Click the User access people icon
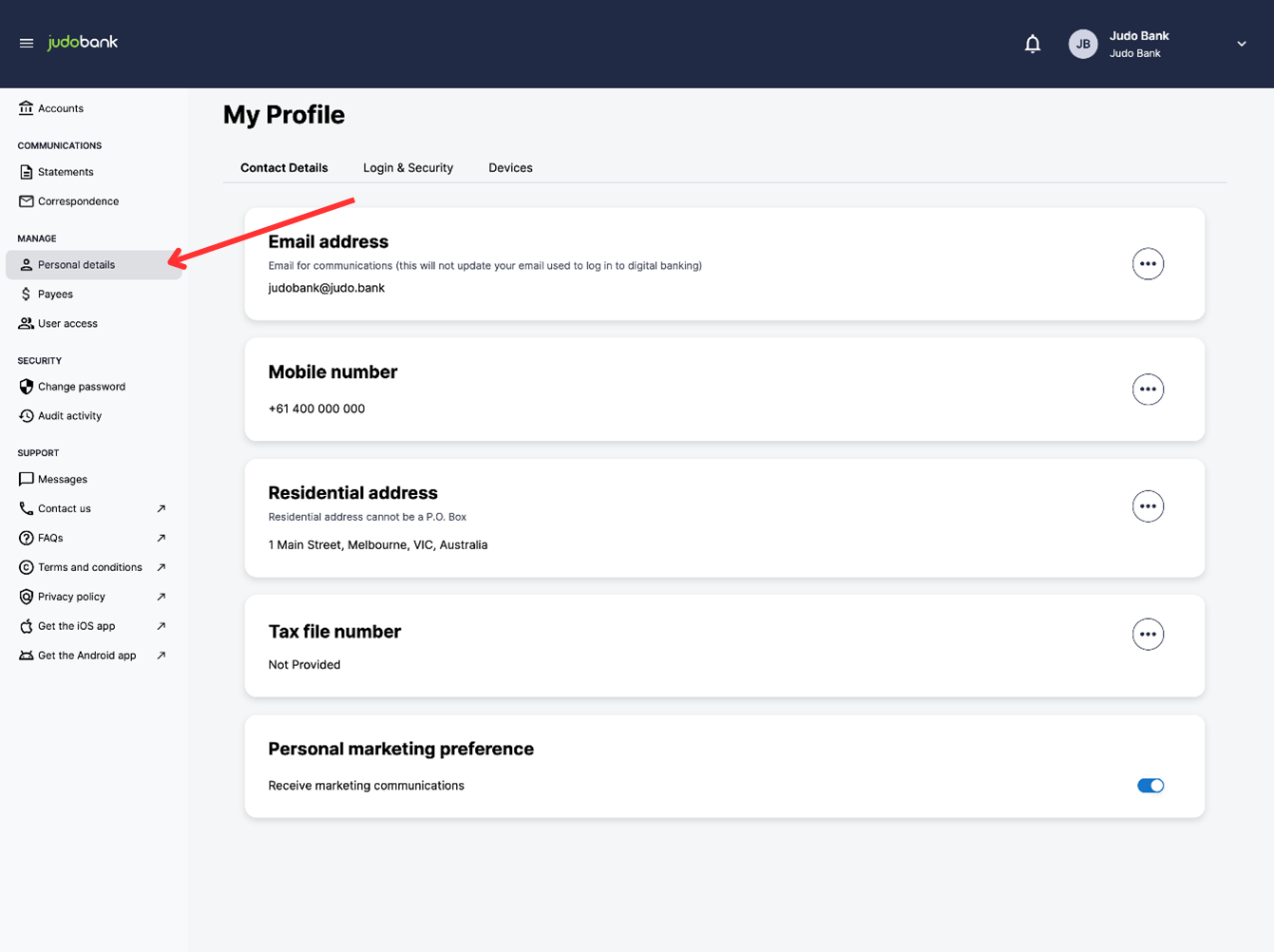 point(26,324)
